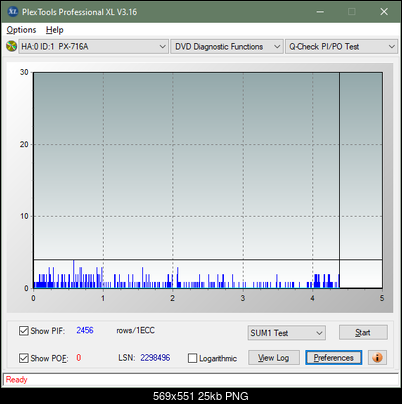Click the PlexTools XL app icon in title bar
The image size is (402, 404).
[x=12, y=12]
